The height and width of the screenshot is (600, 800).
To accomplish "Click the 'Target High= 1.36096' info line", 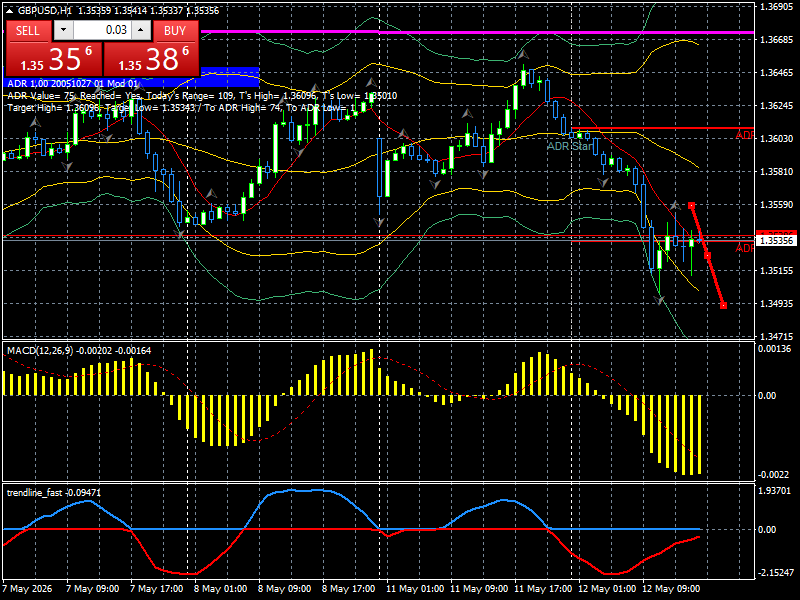I will [182, 108].
